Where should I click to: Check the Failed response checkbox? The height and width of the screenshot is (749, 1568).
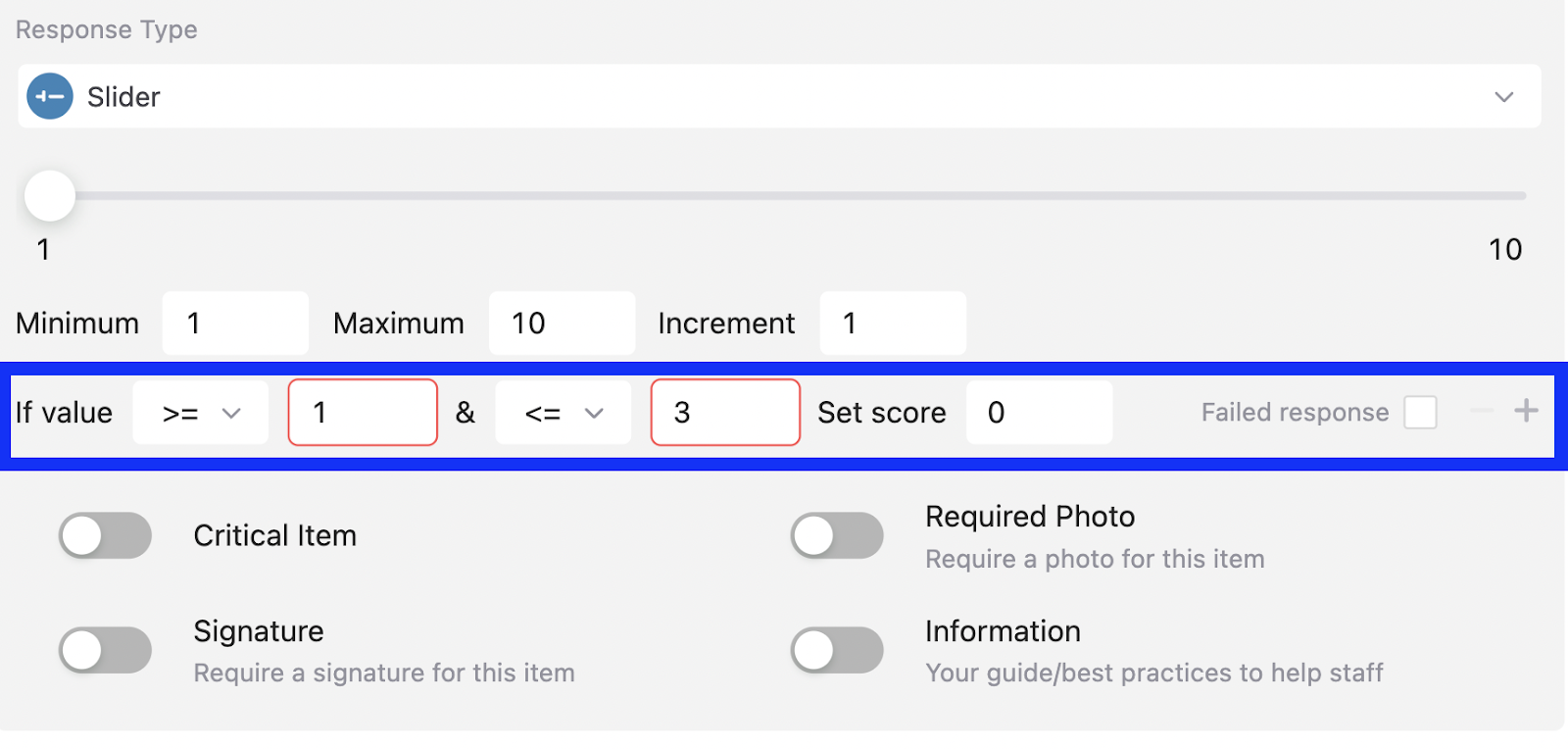(x=1420, y=413)
